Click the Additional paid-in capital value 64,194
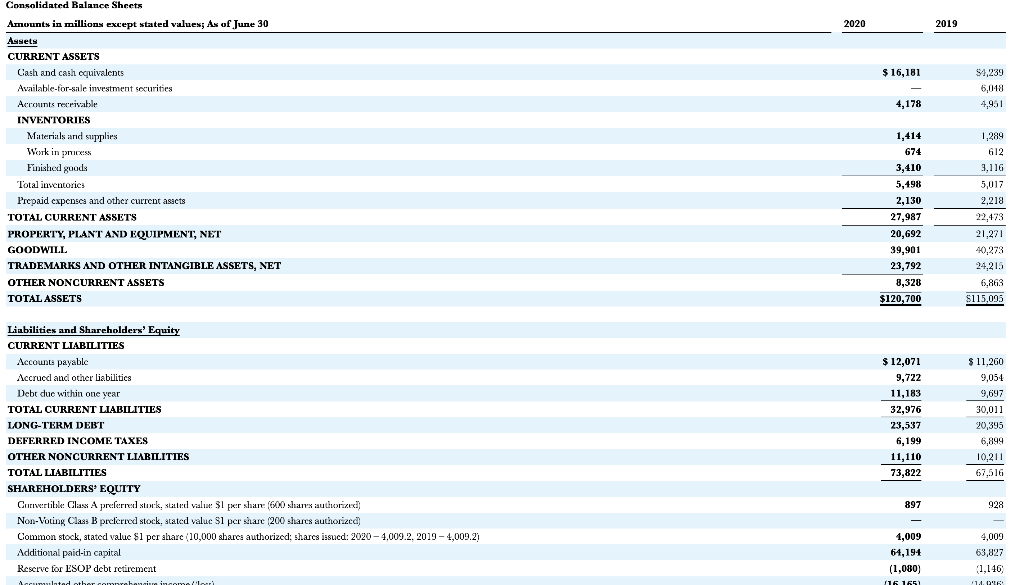1024x585 pixels. tap(905, 552)
